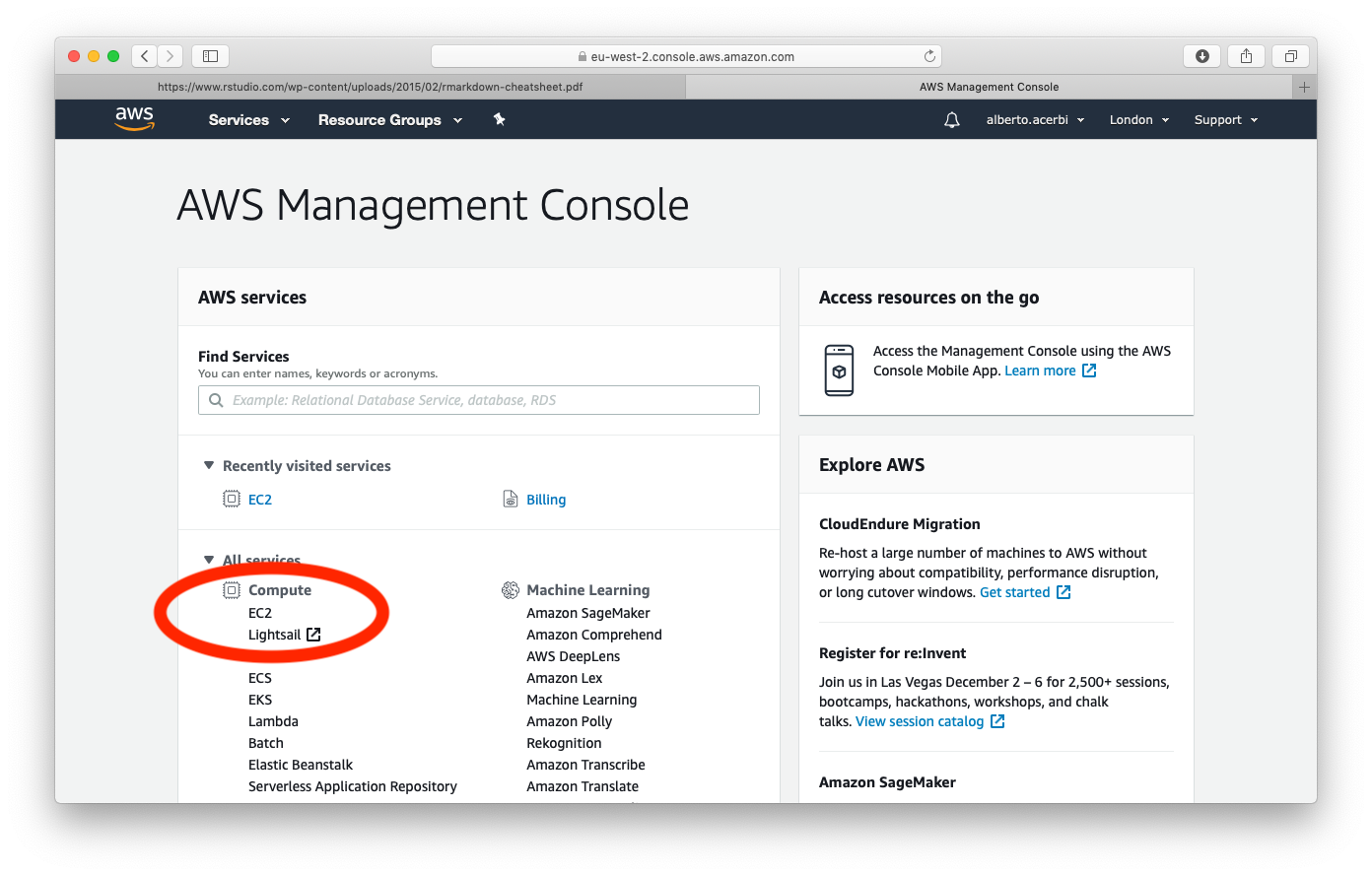Click the pin shortcuts icon in navbar
This screenshot has height=876, width=1372.
[500, 119]
